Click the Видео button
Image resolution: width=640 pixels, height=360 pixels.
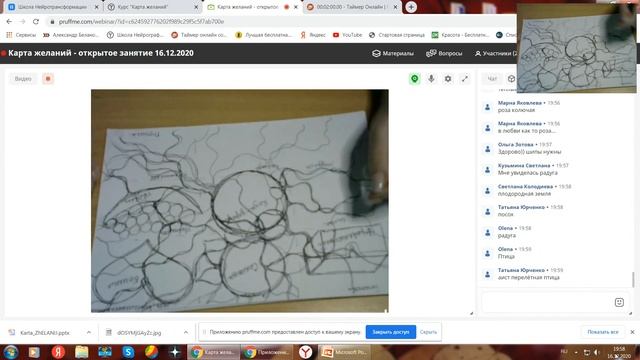point(23,79)
